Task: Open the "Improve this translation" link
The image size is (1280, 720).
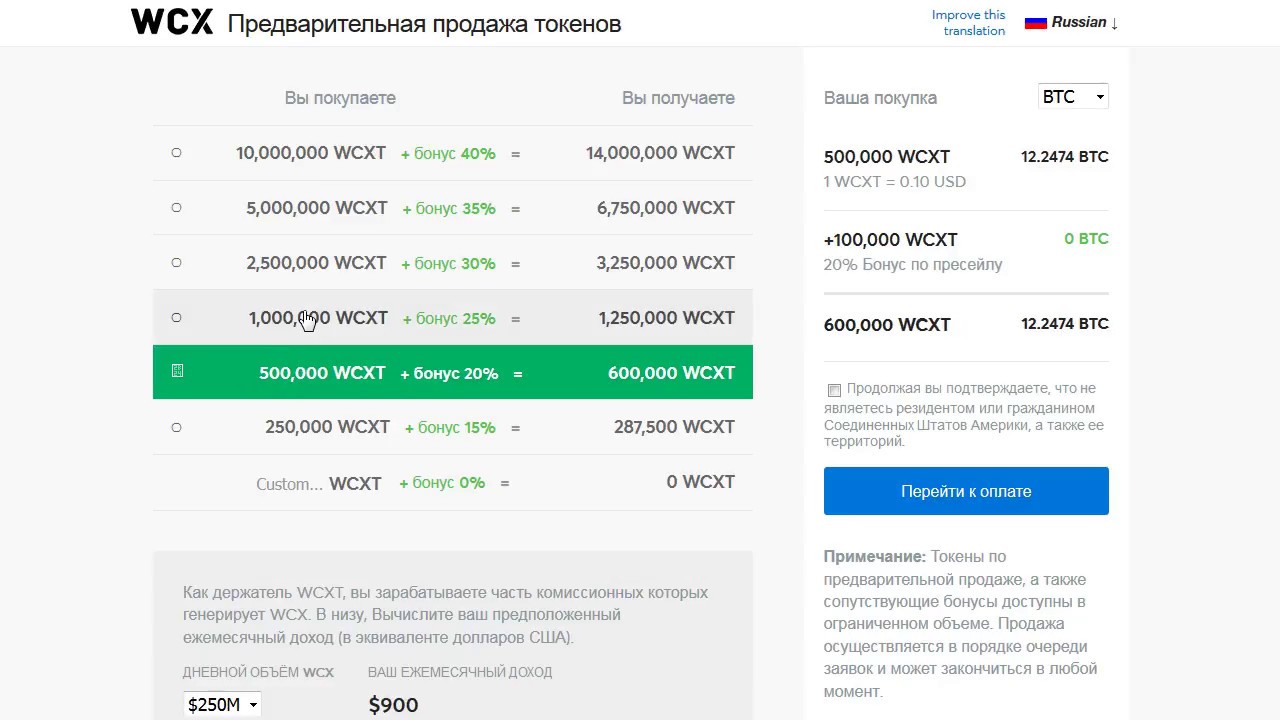Action: pyautogui.click(x=968, y=22)
